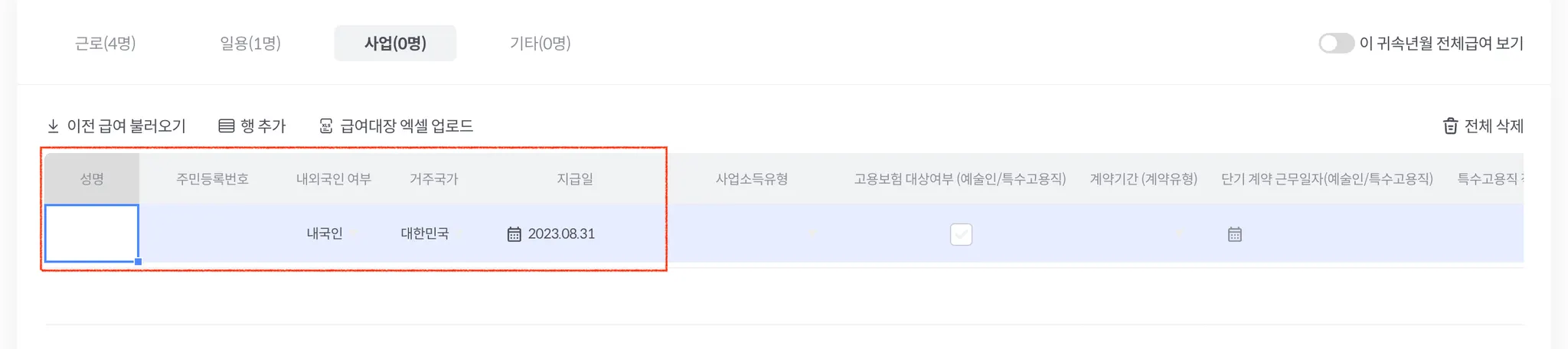Expand the 사업소득유형 dropdown cell

click(812, 234)
